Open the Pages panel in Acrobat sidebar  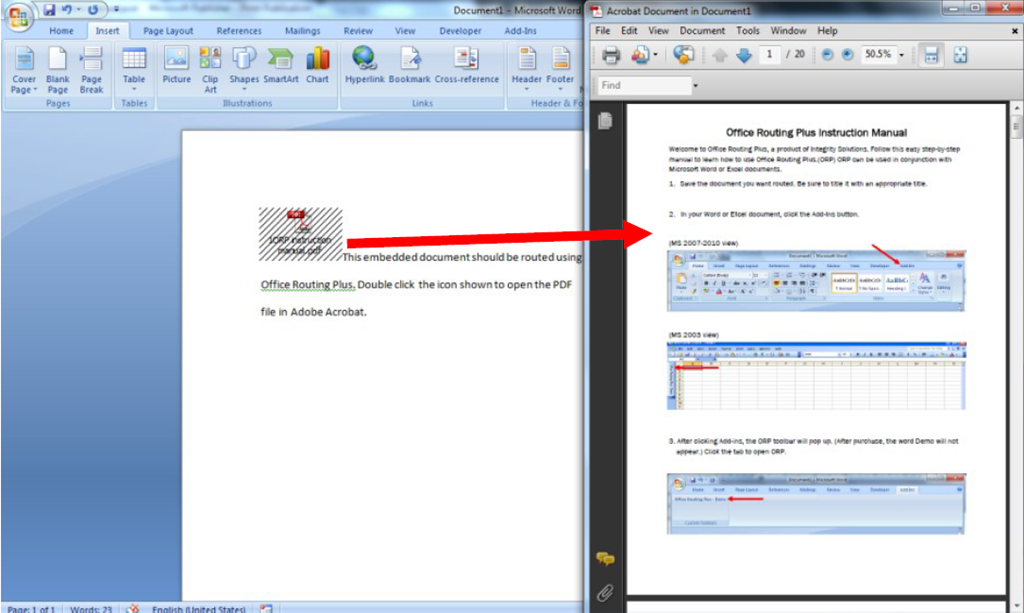(605, 121)
